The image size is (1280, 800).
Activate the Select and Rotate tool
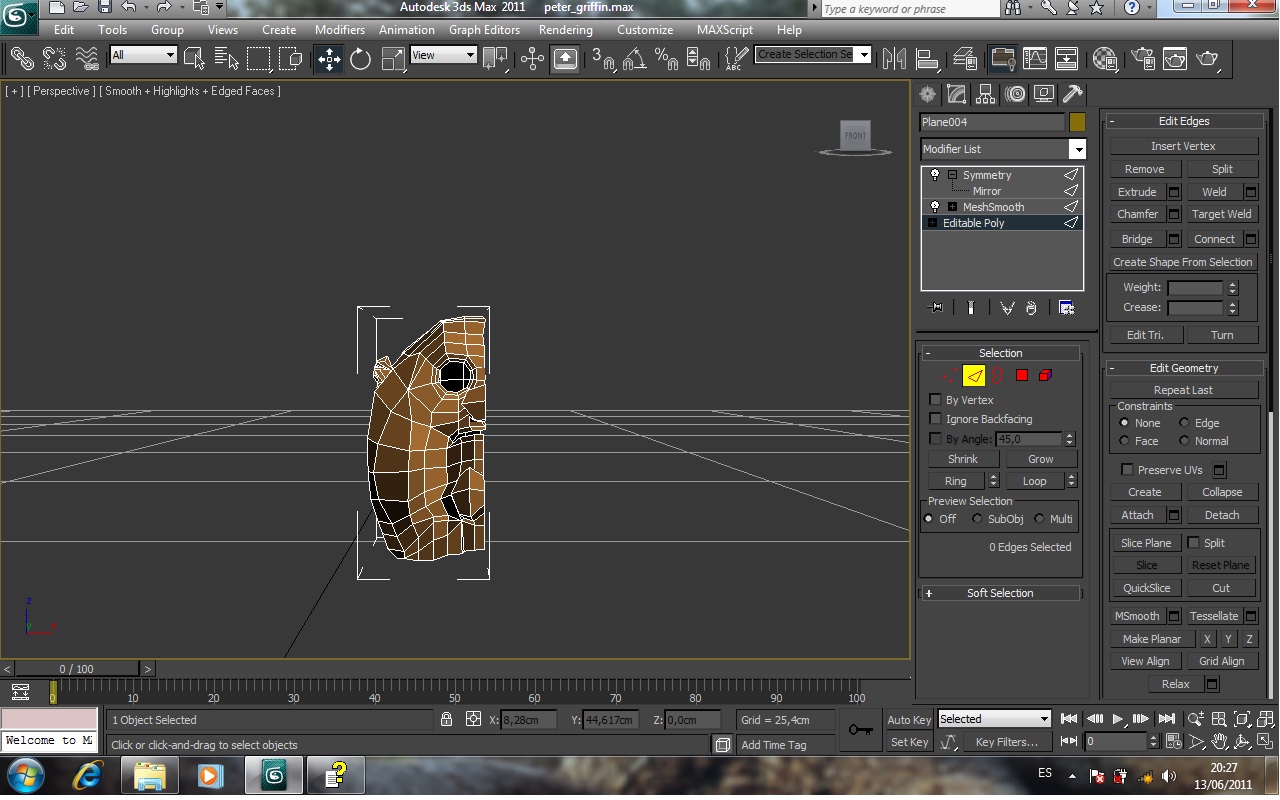point(361,58)
